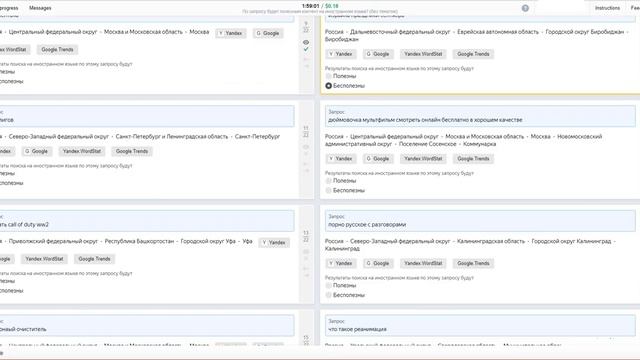
Task: Select Бесполезны for the Калининград query
Action: [329, 295]
